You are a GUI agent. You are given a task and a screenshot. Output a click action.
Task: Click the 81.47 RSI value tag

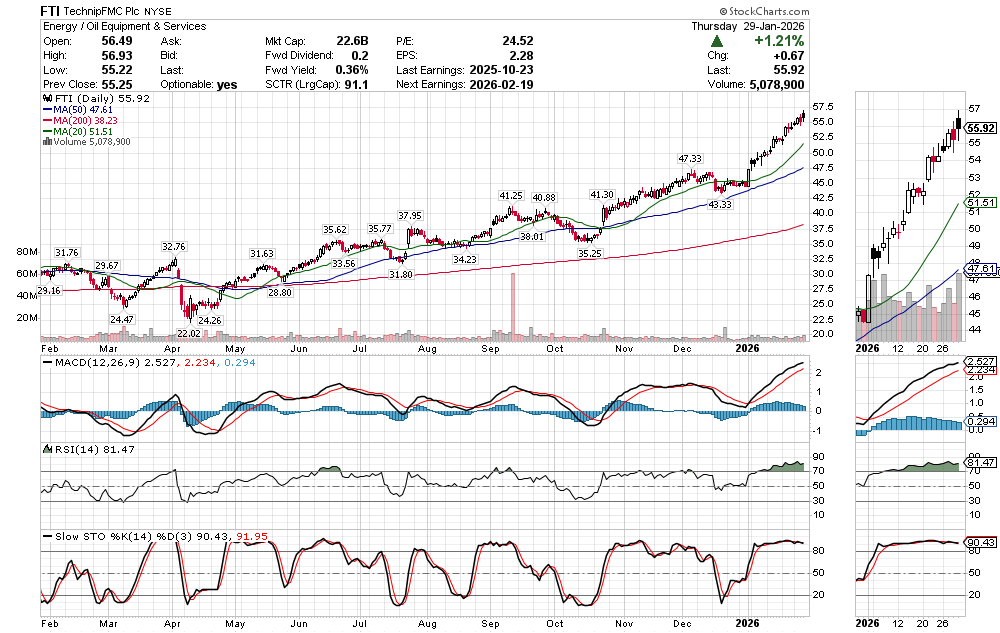click(x=981, y=463)
